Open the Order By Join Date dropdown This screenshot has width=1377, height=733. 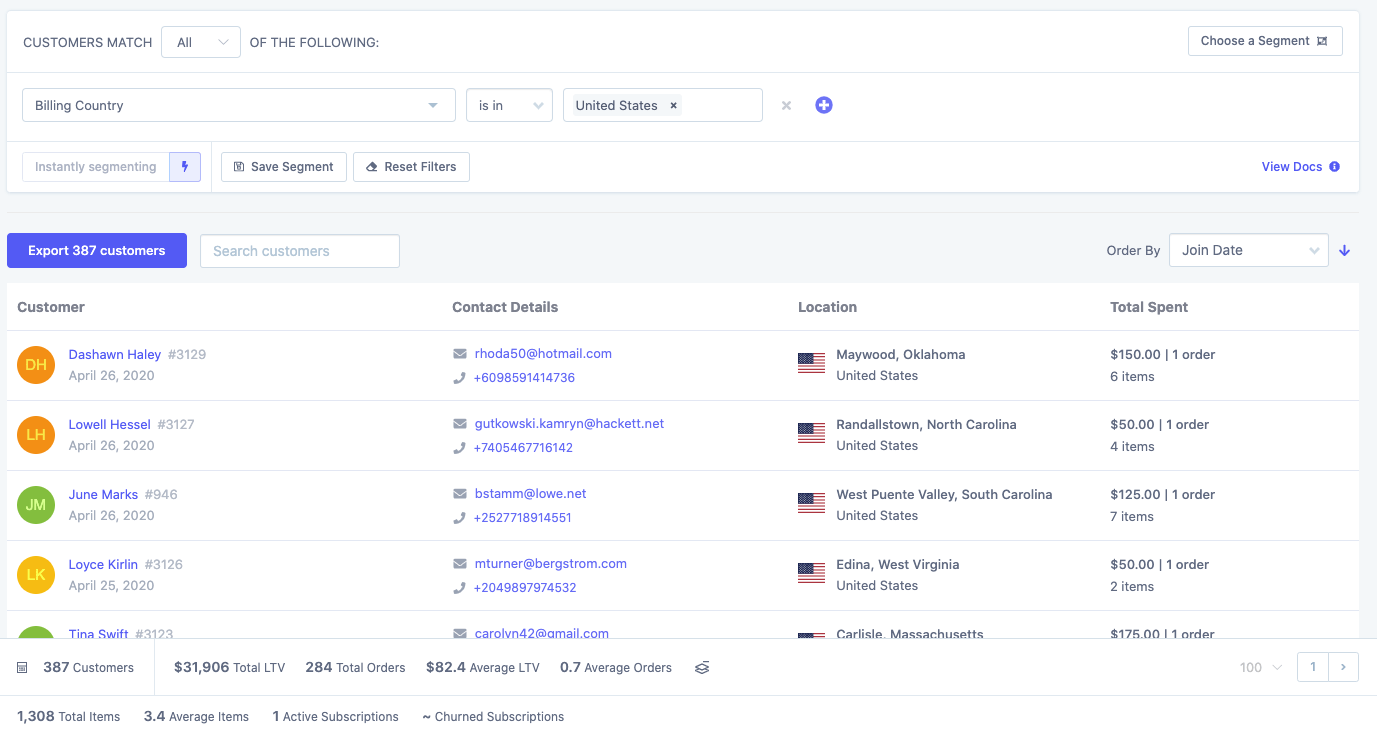[x=1248, y=251]
